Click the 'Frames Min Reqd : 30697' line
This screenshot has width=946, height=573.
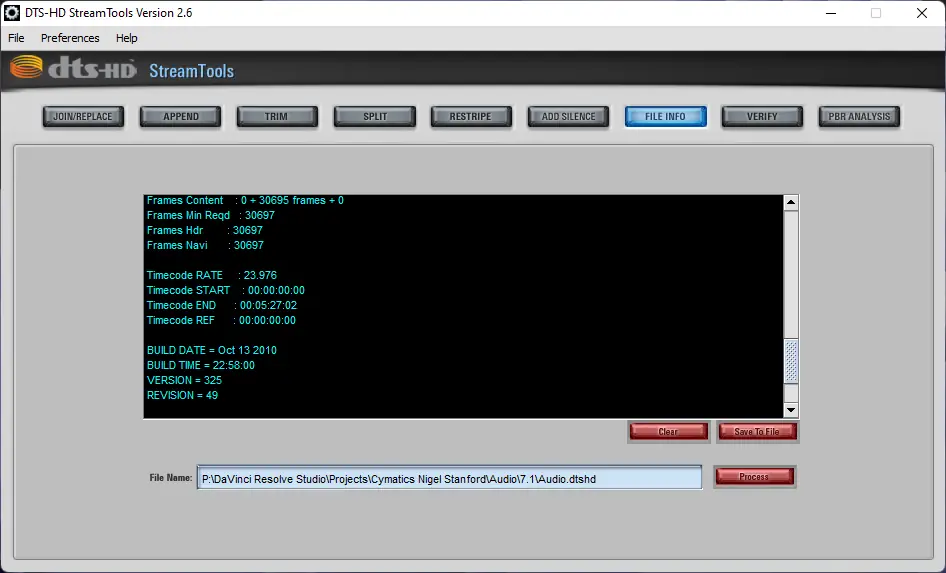(x=211, y=215)
